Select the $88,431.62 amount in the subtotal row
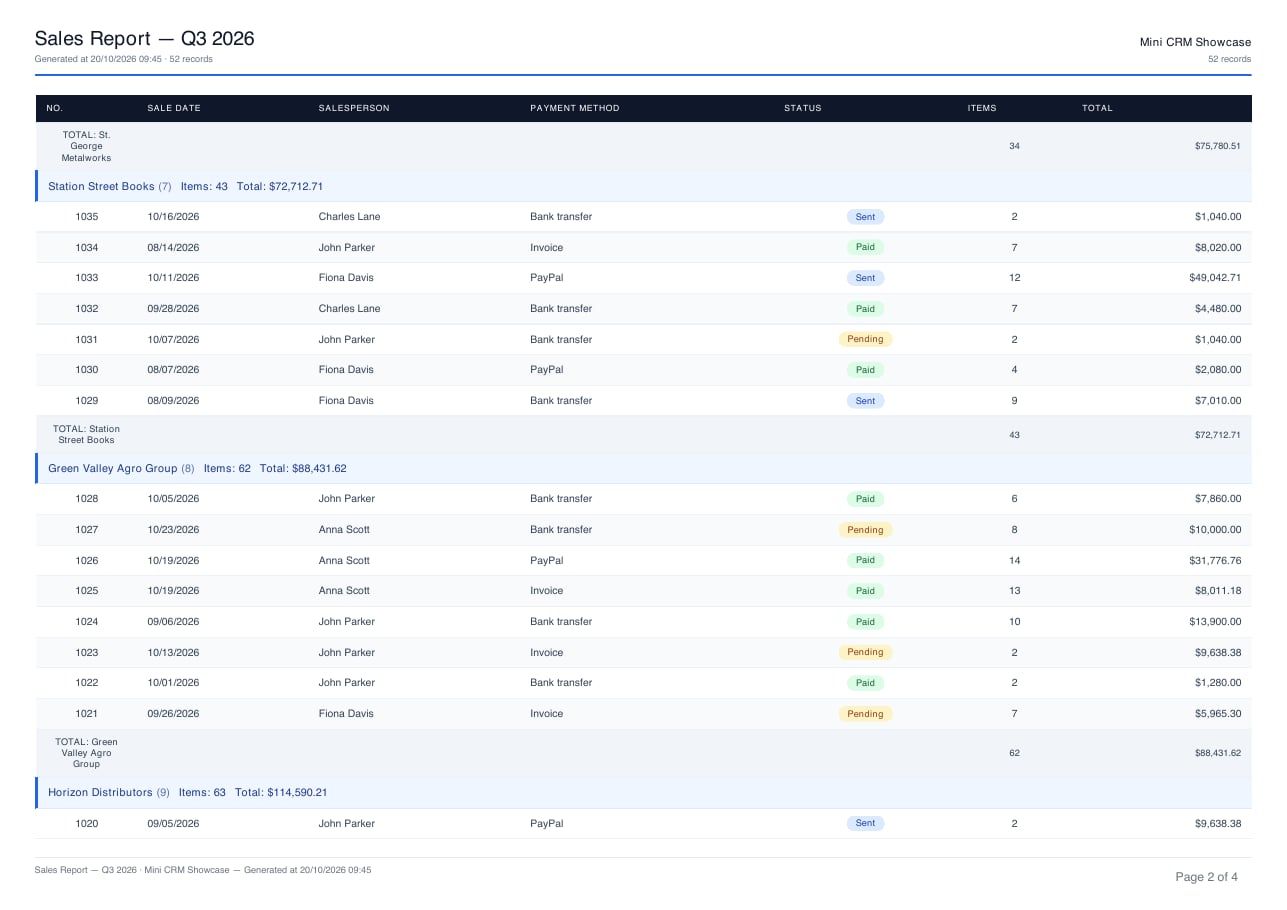This screenshot has width=1287, height=910. click(x=1217, y=753)
